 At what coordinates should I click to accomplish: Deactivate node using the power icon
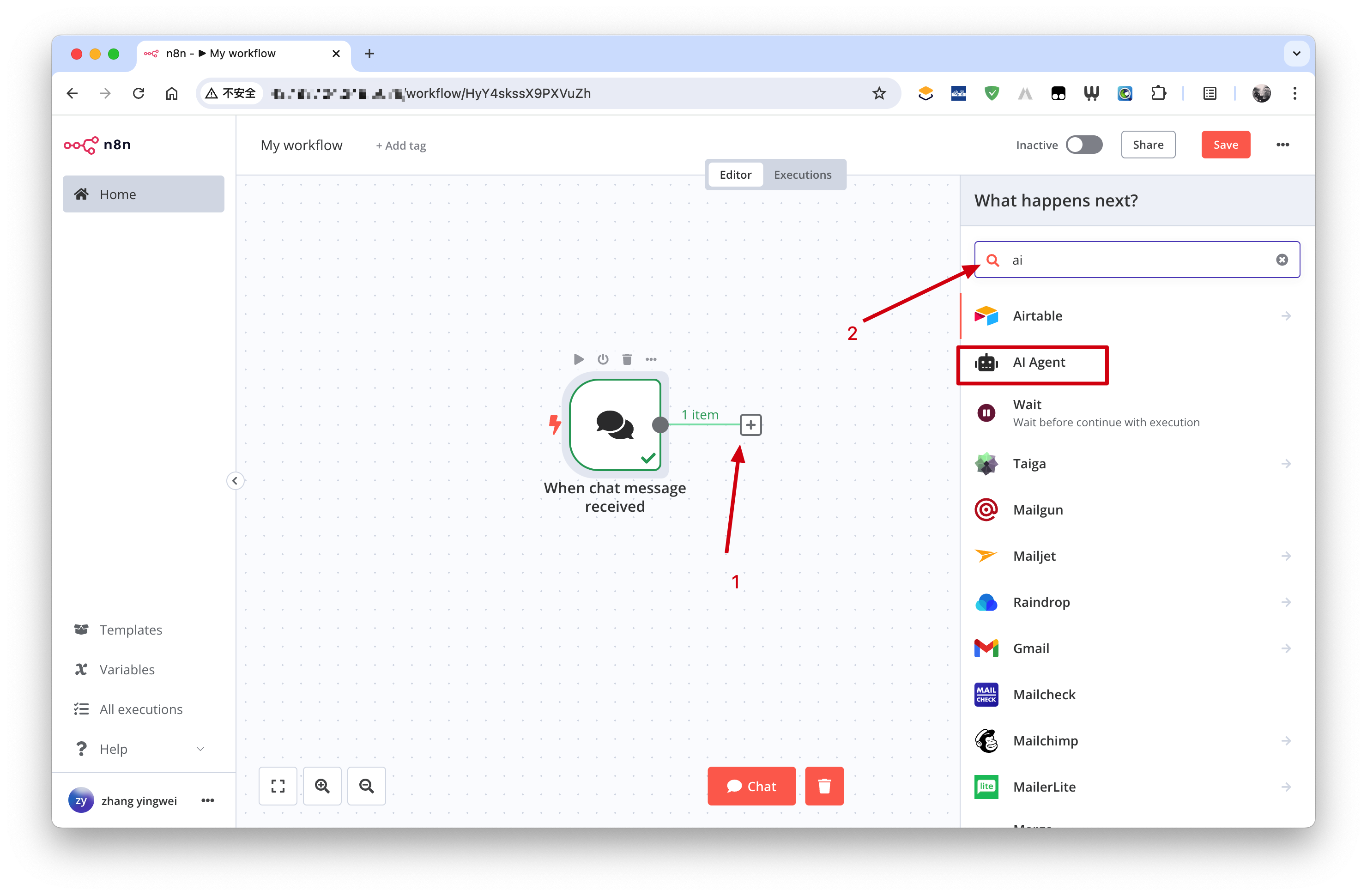pyautogui.click(x=603, y=359)
